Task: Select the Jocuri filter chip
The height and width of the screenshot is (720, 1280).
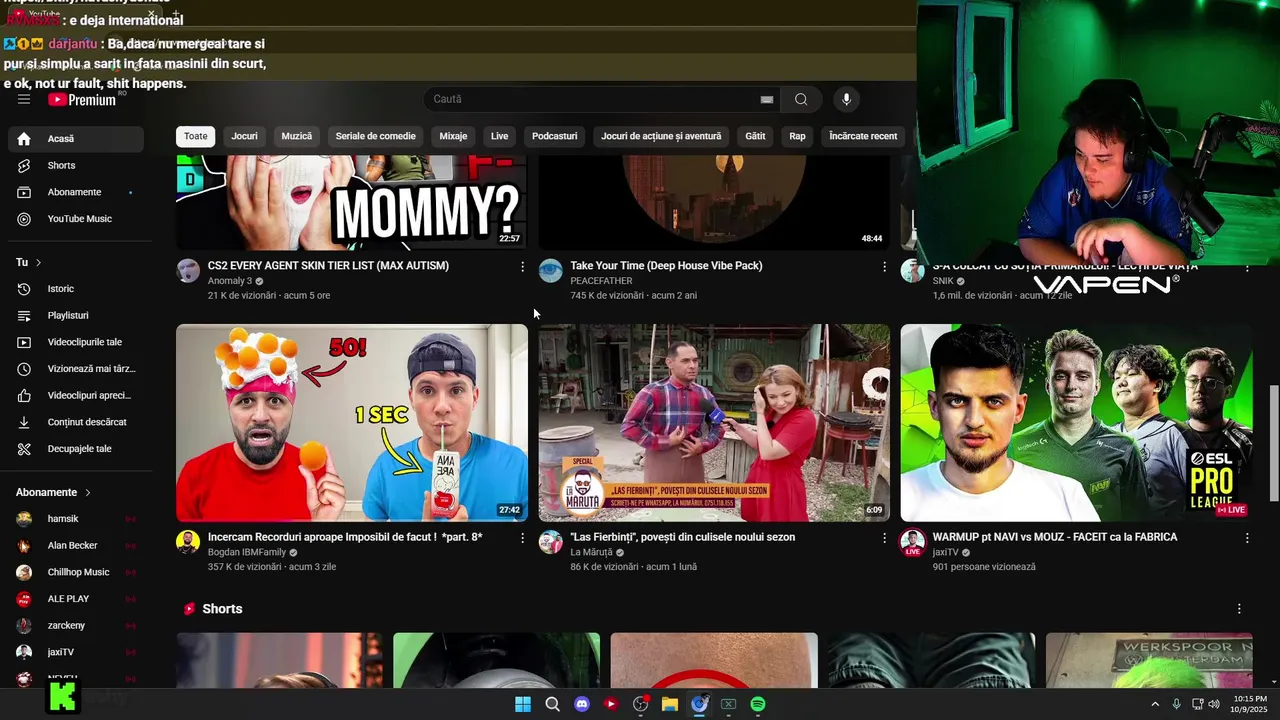Action: 244,136
